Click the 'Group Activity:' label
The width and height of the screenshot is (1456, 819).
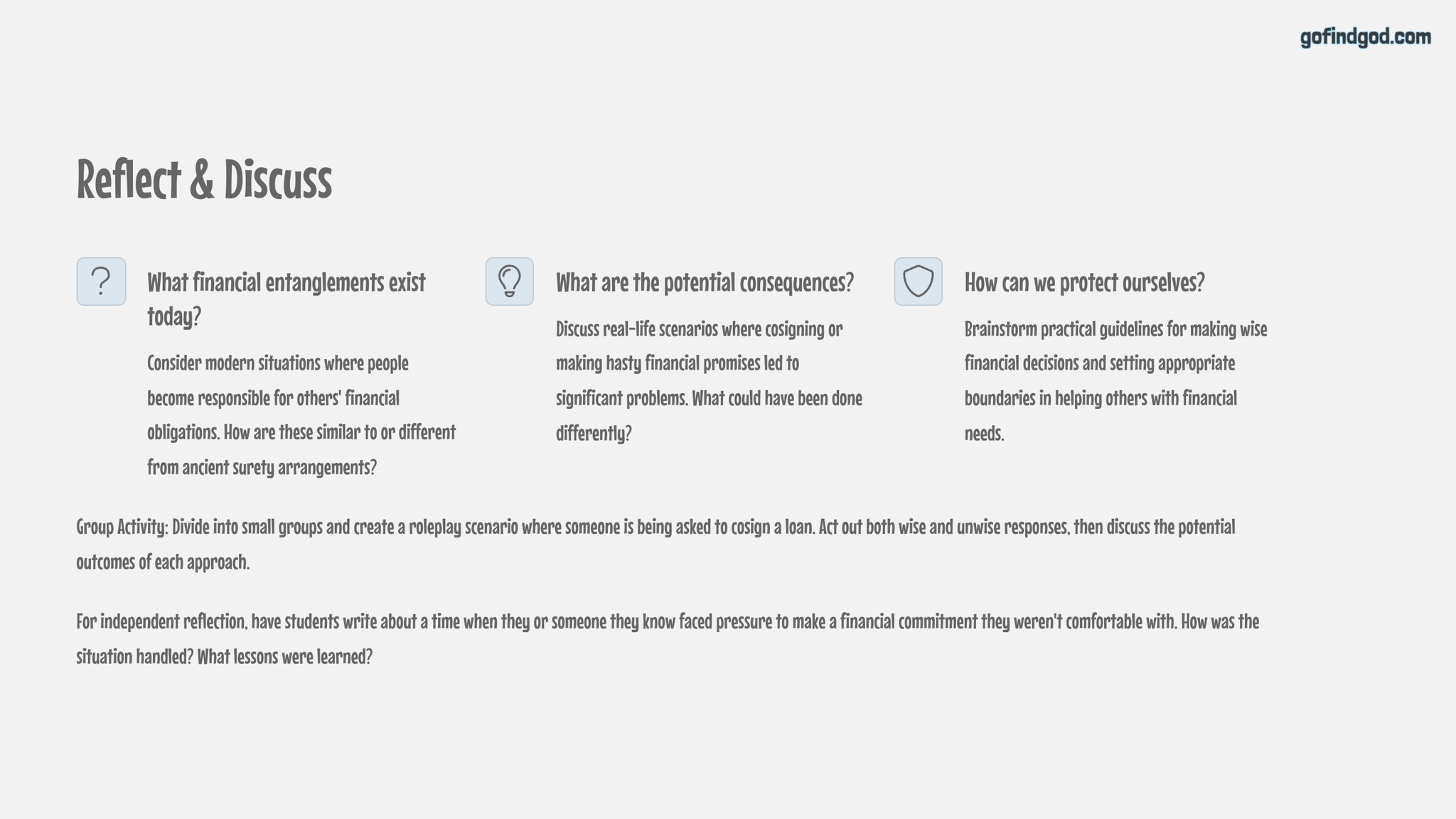[x=122, y=528]
